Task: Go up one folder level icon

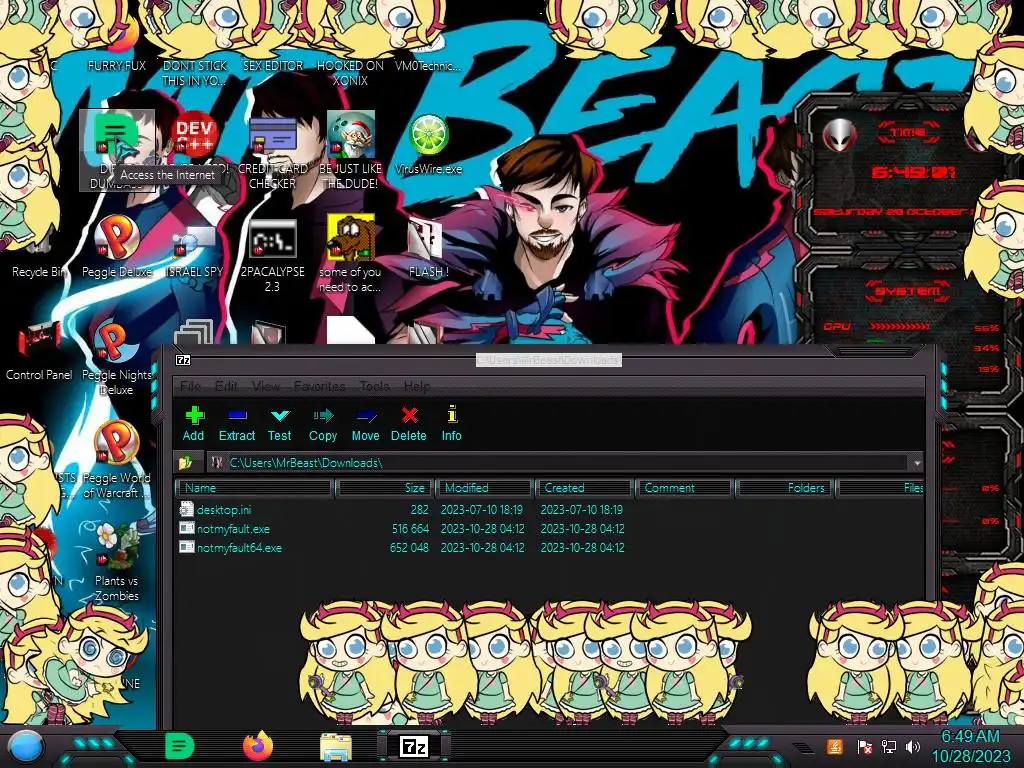Action: click(x=185, y=462)
